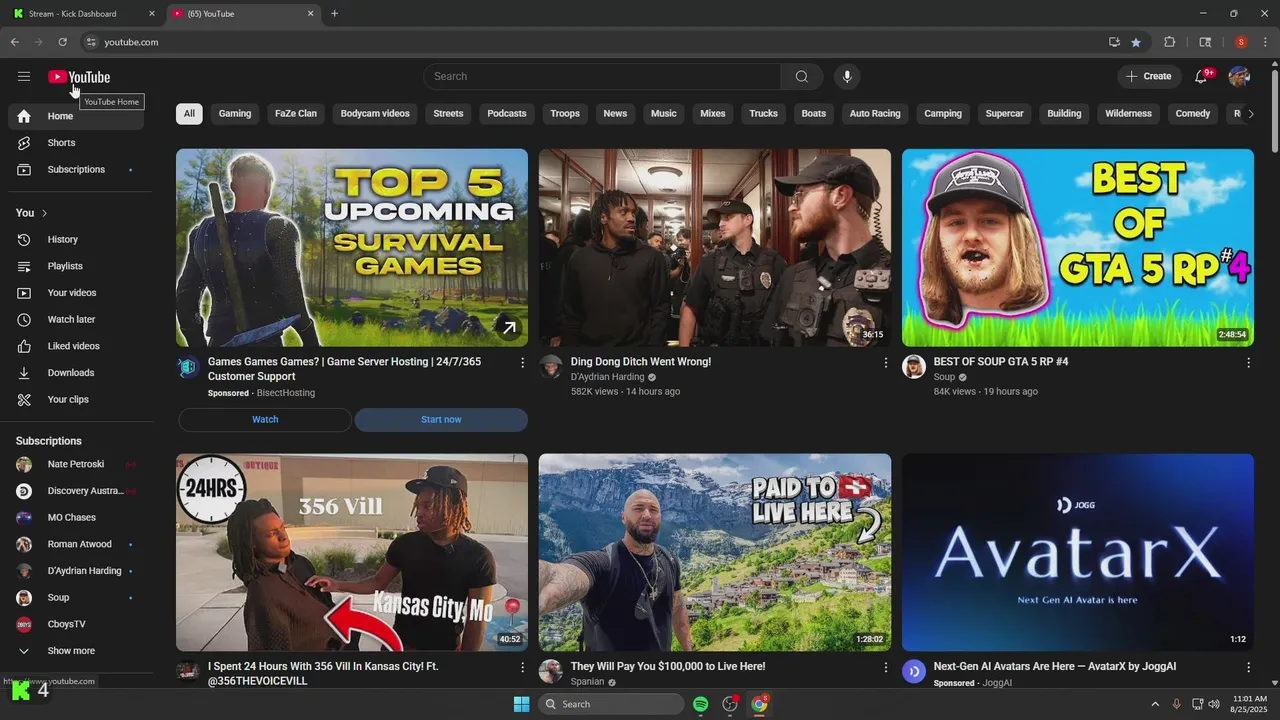Open options for Ding Dong Ditch video
The width and height of the screenshot is (1280, 720).
[885, 363]
